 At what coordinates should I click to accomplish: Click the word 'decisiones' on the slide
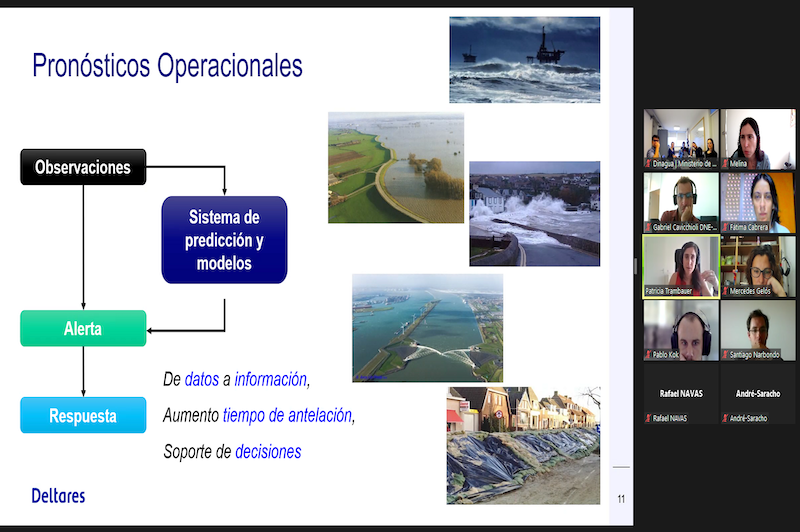point(268,452)
